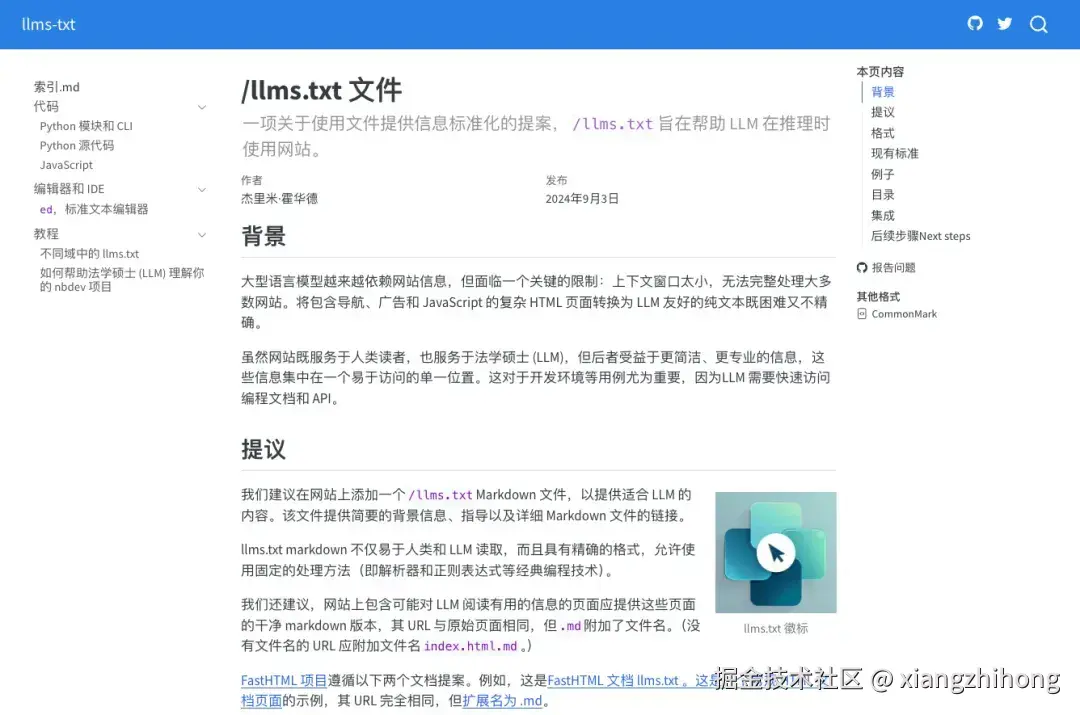
Task: Jump to 目录 in page contents
Action: click(882, 194)
